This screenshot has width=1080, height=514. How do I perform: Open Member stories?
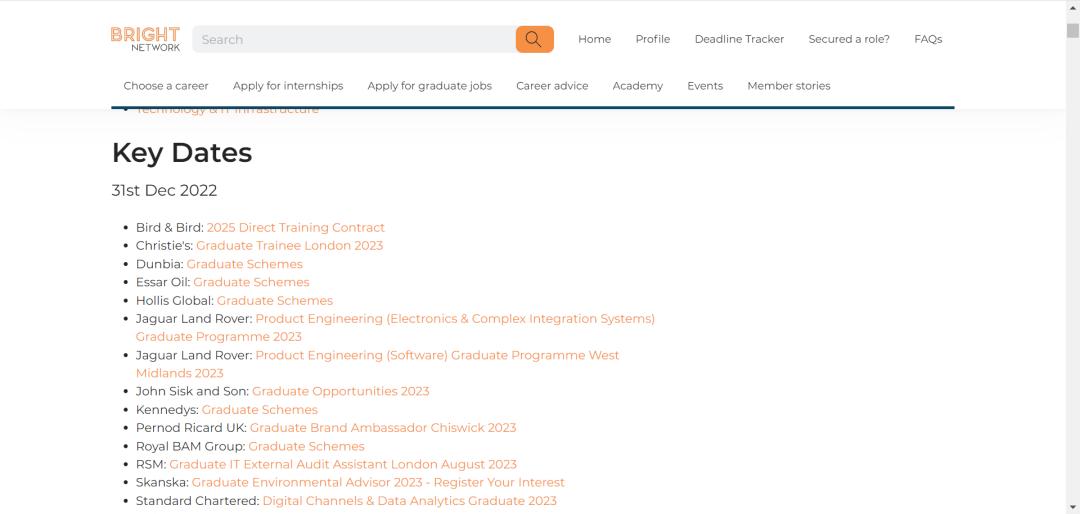tap(789, 86)
